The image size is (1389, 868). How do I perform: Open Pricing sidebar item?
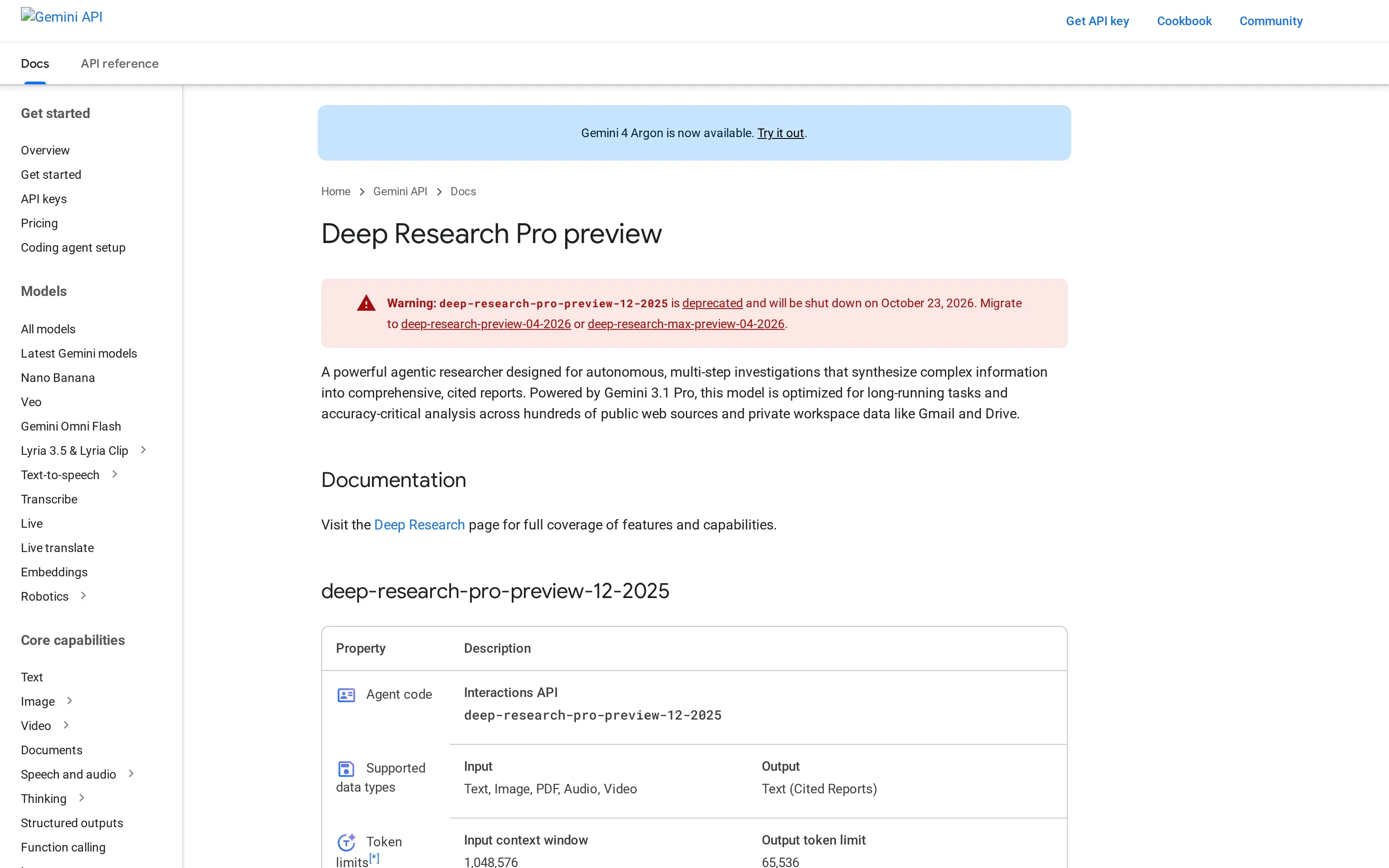[39, 224]
